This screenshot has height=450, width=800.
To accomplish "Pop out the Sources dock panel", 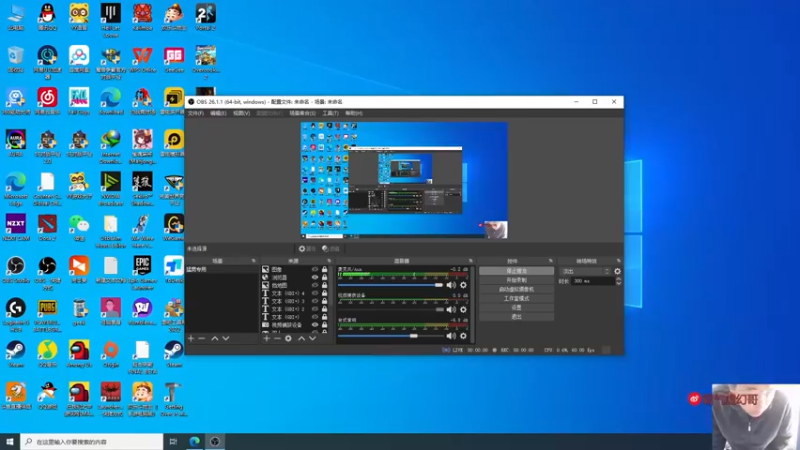I will 329,261.
